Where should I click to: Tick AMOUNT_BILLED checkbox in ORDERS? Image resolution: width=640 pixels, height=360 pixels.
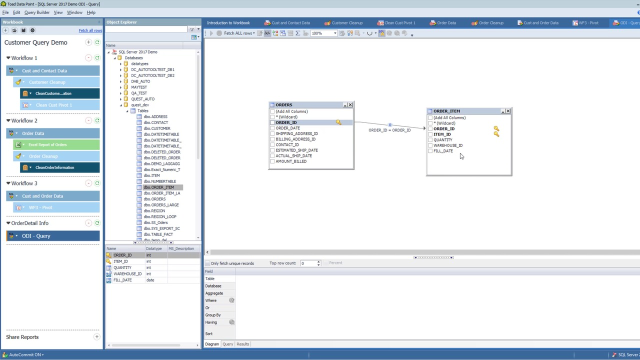pyautogui.click(x=273, y=161)
